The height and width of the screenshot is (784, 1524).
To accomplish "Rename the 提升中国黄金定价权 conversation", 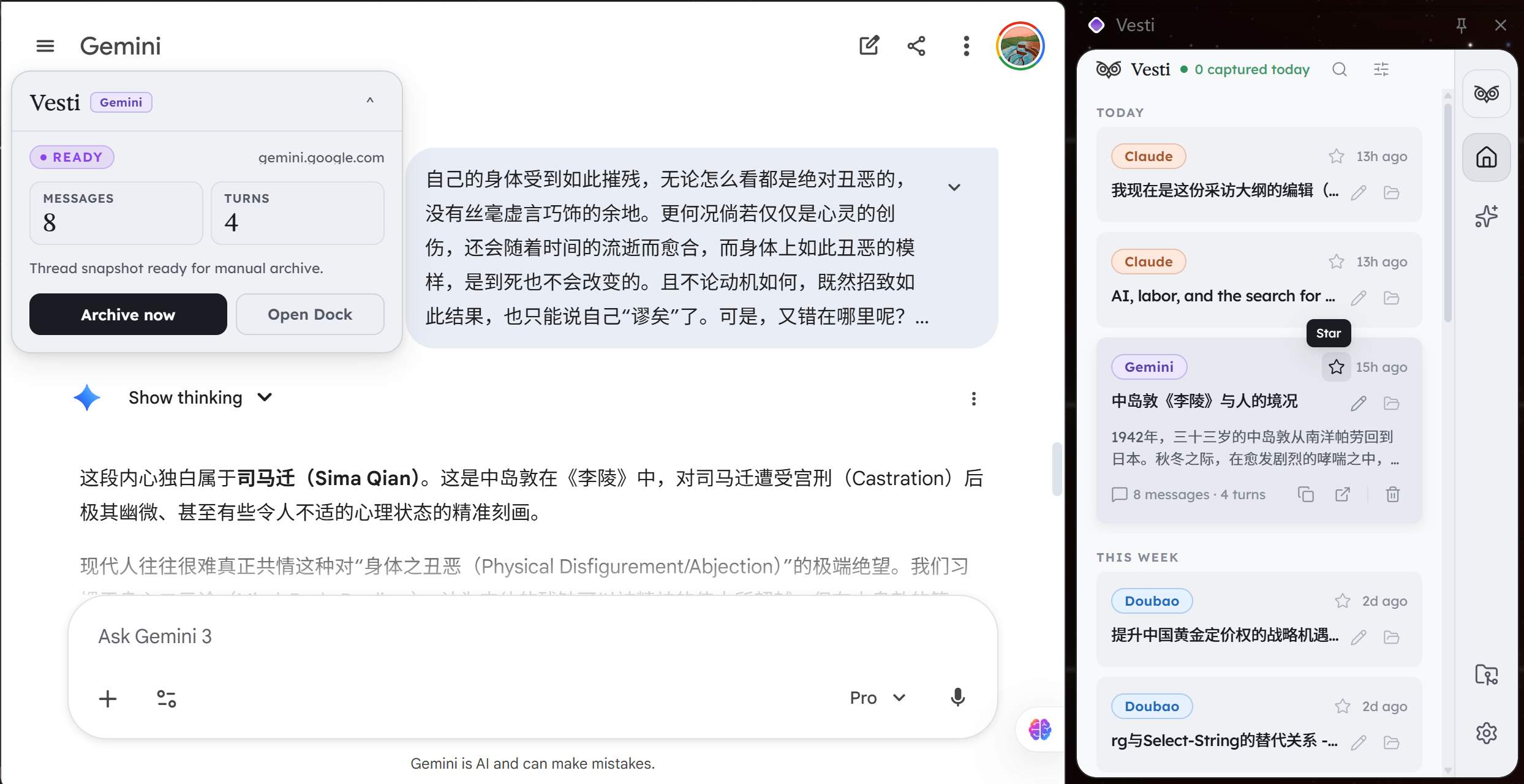I will [1359, 638].
